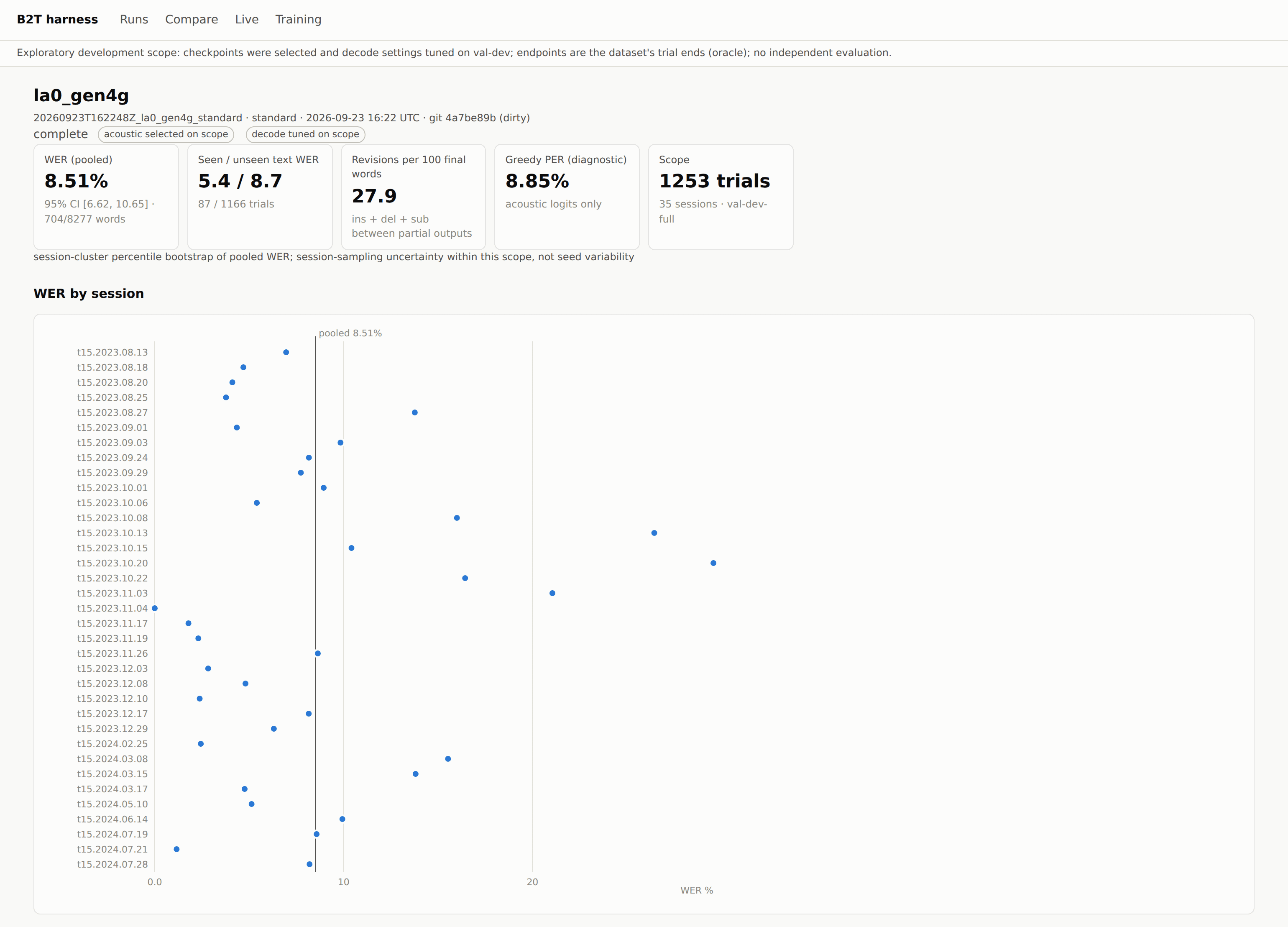Click the '35 sessions · val-dev-full' text
Screen dimensions: 1288x927
point(713,211)
